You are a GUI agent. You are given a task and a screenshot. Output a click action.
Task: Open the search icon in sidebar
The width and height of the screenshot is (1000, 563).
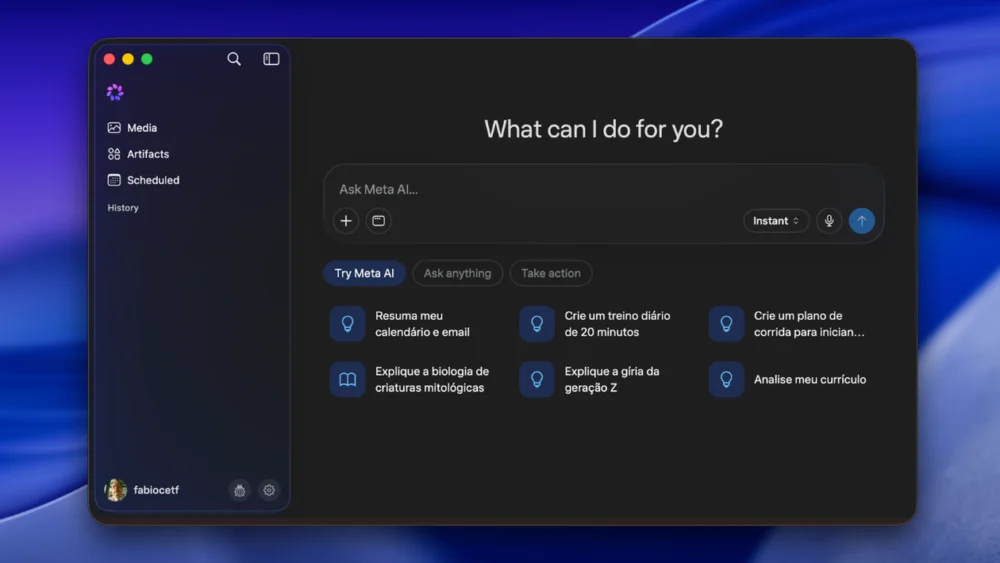[x=234, y=59]
